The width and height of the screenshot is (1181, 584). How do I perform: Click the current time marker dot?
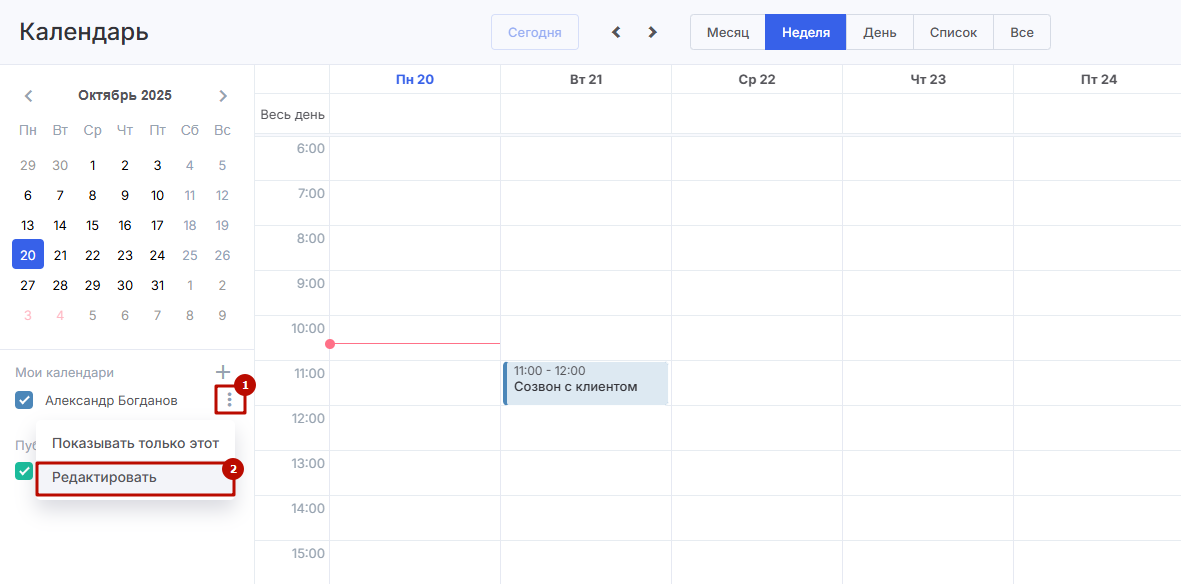(330, 344)
